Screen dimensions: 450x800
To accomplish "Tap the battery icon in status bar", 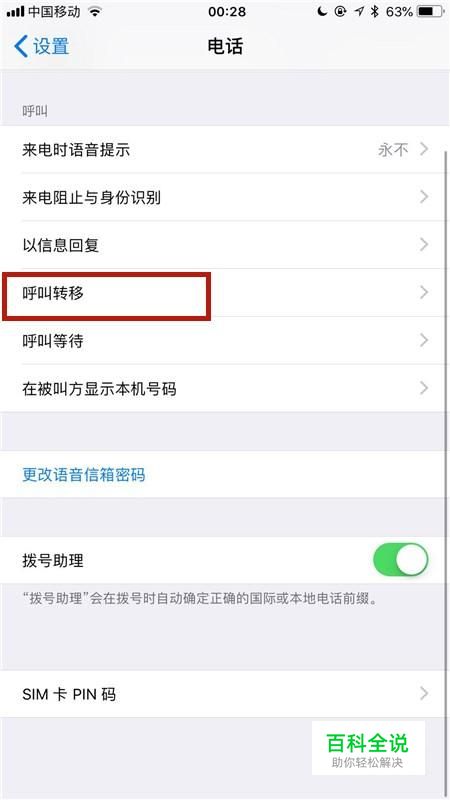I will click(430, 12).
